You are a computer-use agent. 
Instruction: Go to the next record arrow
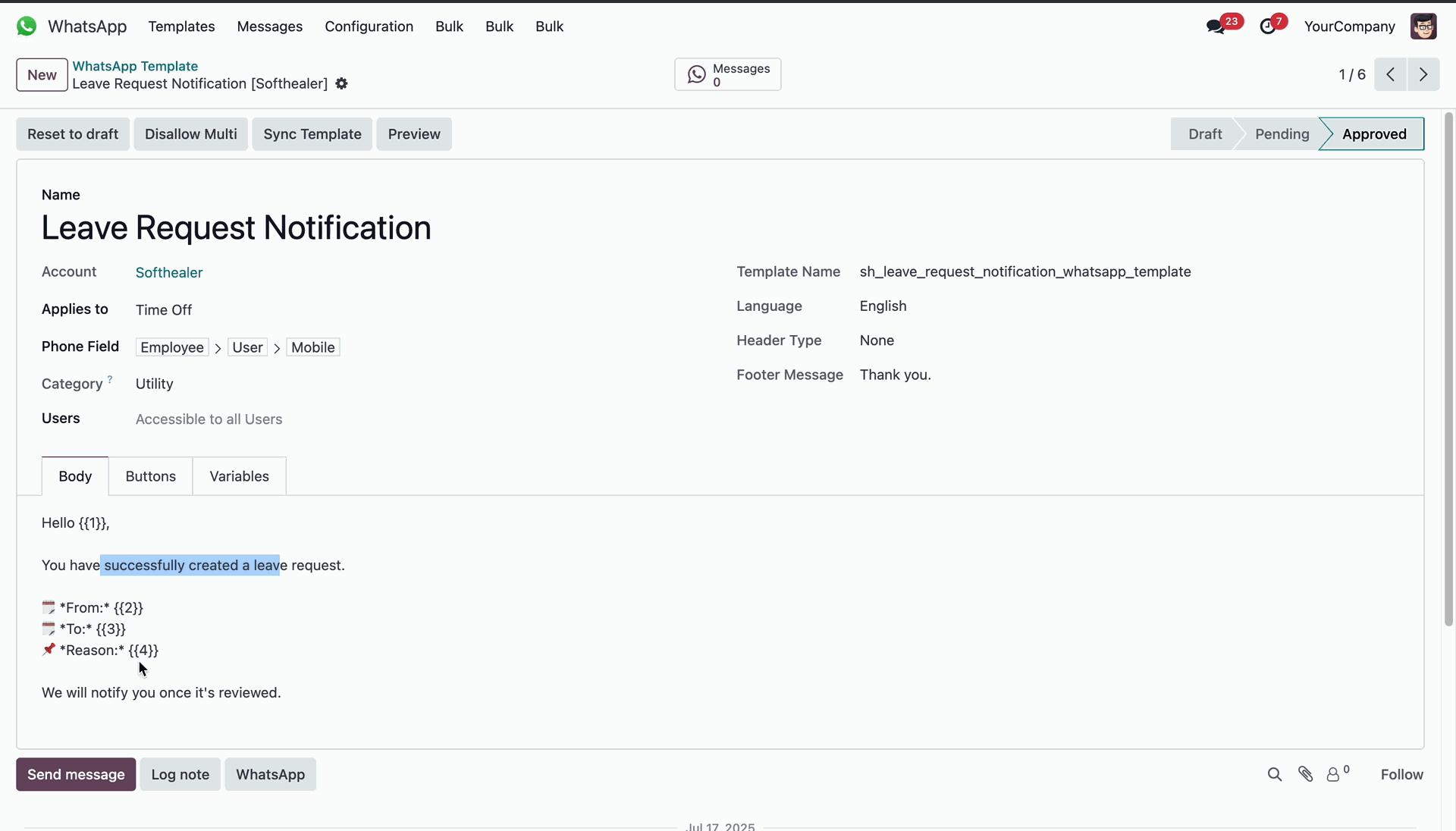1423,74
